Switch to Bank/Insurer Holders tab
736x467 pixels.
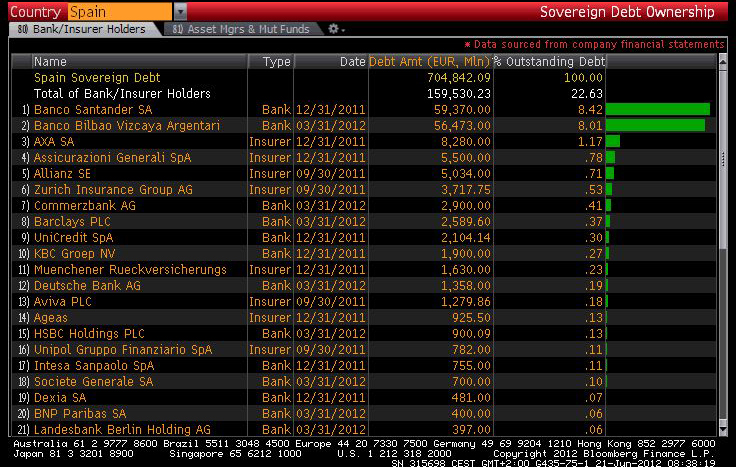(81, 30)
